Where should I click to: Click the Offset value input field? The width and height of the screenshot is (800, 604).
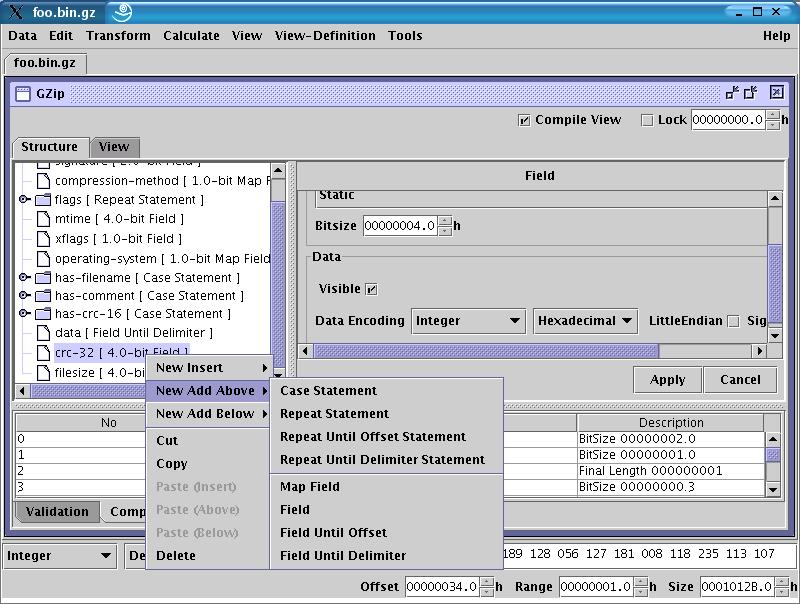(x=441, y=587)
